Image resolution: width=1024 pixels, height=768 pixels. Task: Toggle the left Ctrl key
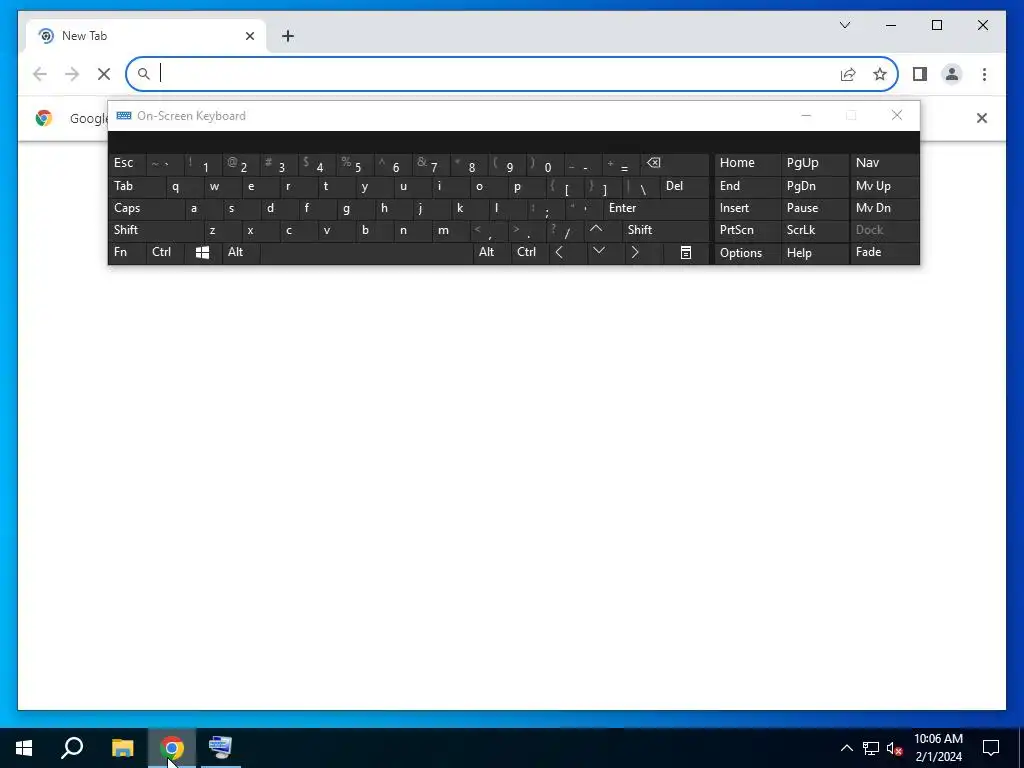[x=165, y=253]
